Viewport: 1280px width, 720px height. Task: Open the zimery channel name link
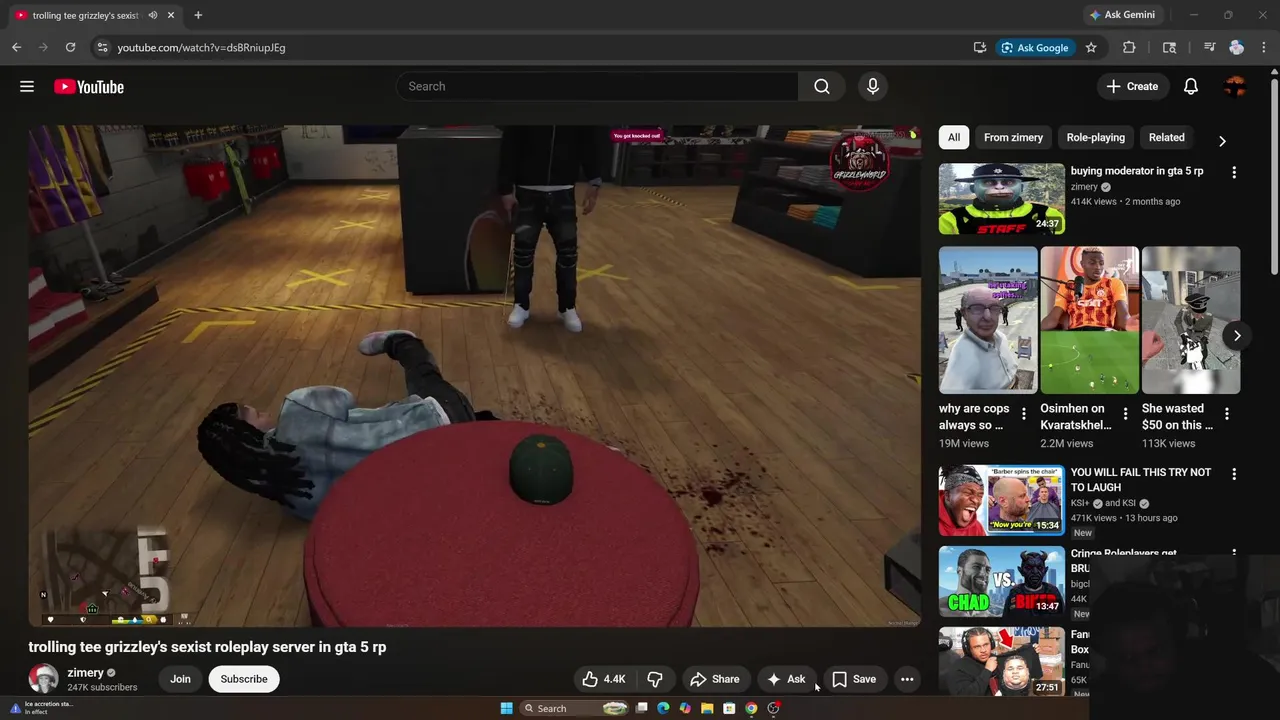[x=85, y=673]
